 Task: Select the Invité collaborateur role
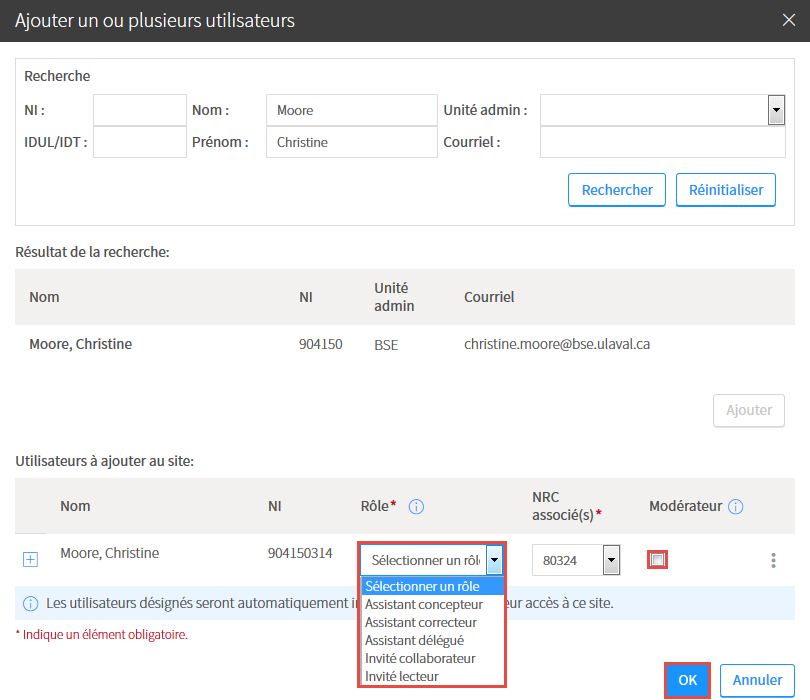coord(432,659)
